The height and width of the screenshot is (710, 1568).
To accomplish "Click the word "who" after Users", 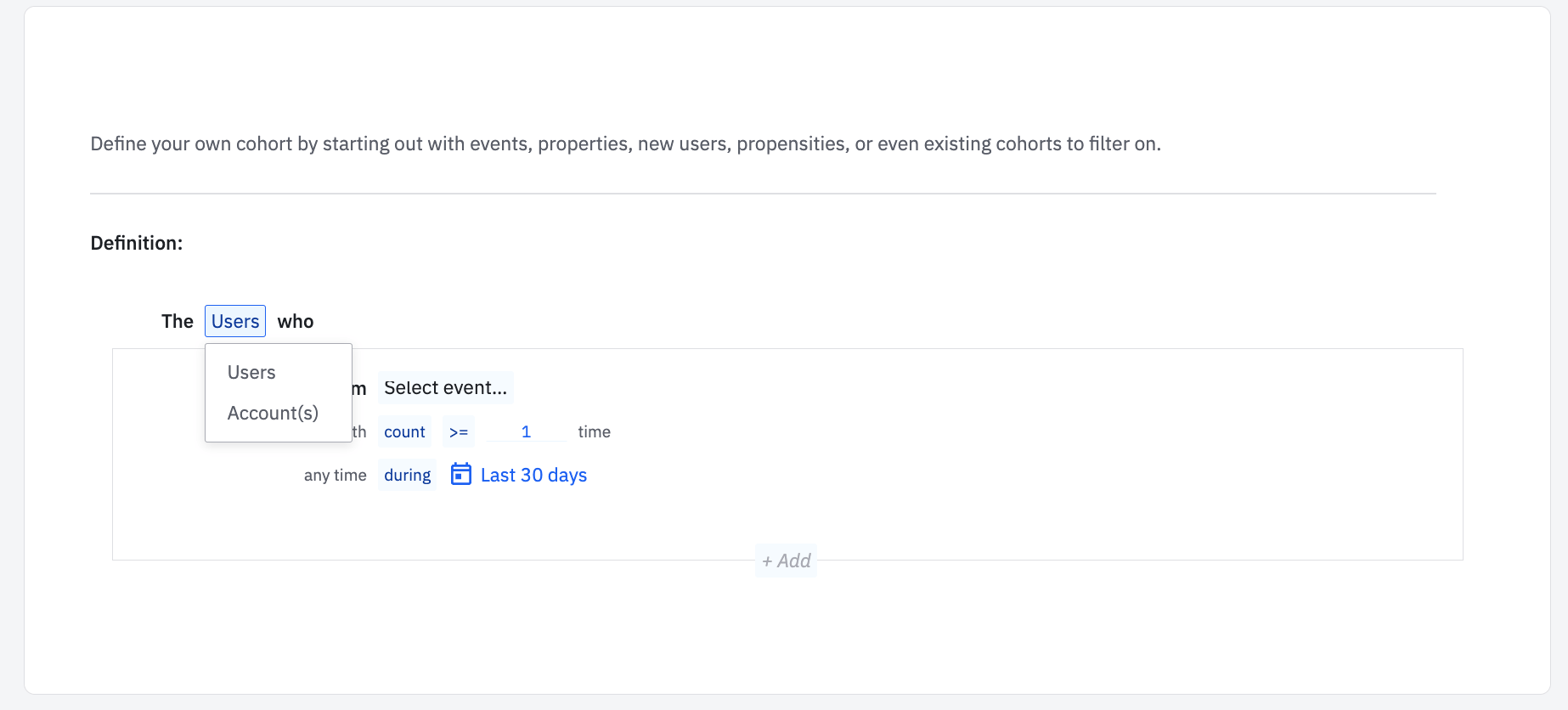I will click(296, 322).
